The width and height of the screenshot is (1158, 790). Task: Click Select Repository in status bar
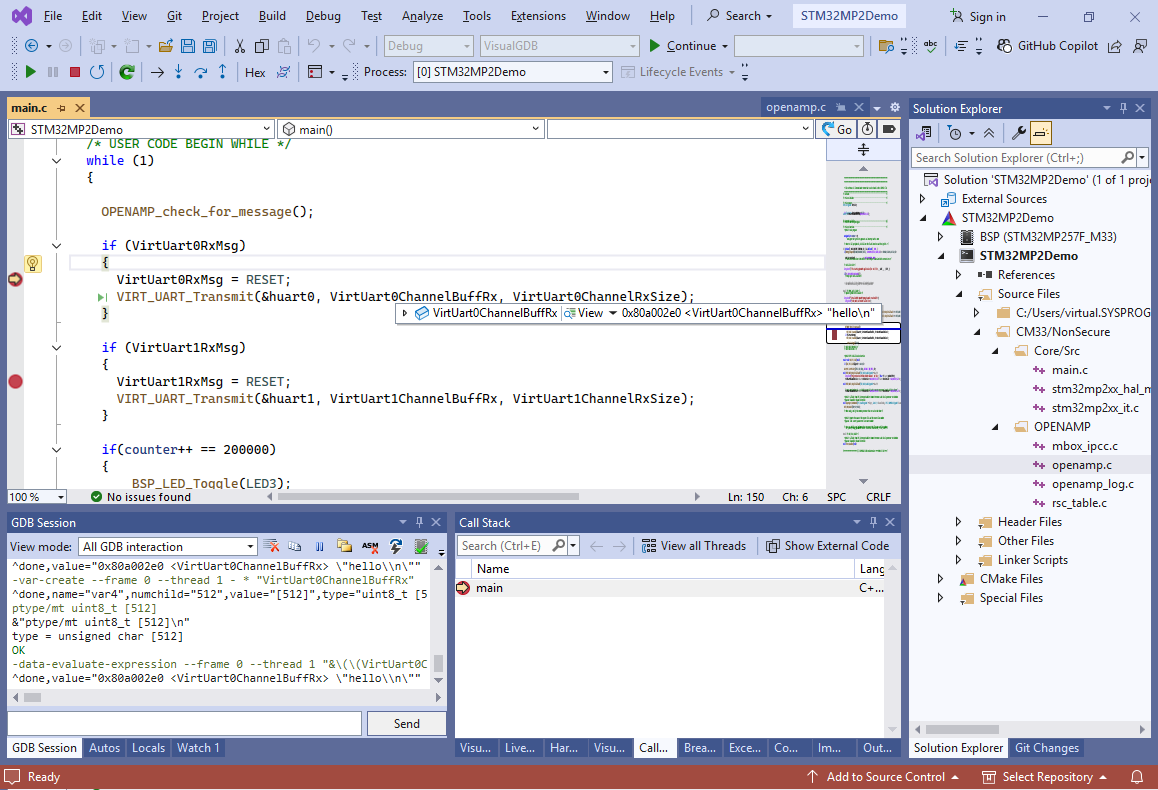[1045, 777]
